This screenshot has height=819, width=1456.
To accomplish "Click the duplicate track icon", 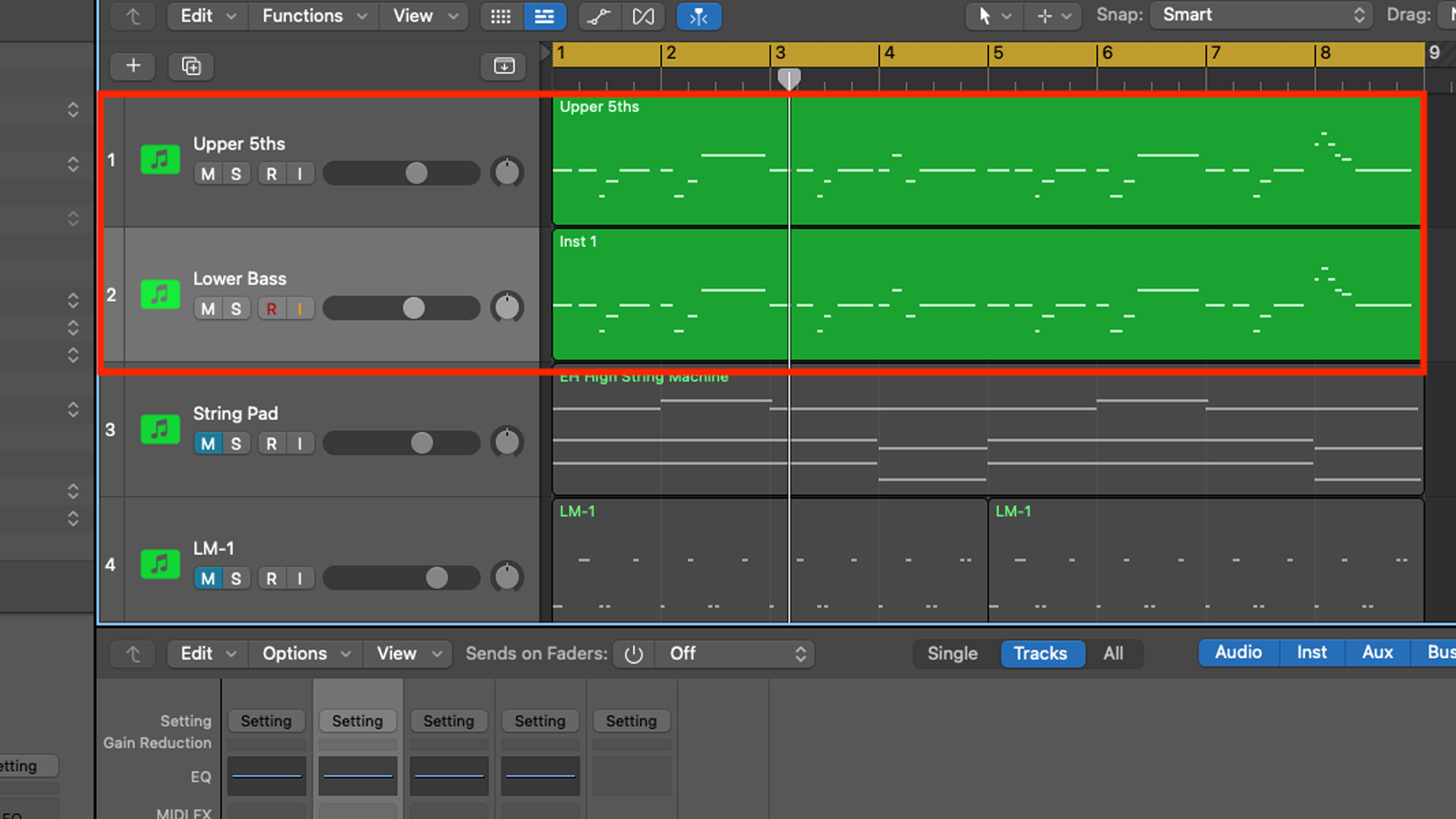I will [x=191, y=66].
